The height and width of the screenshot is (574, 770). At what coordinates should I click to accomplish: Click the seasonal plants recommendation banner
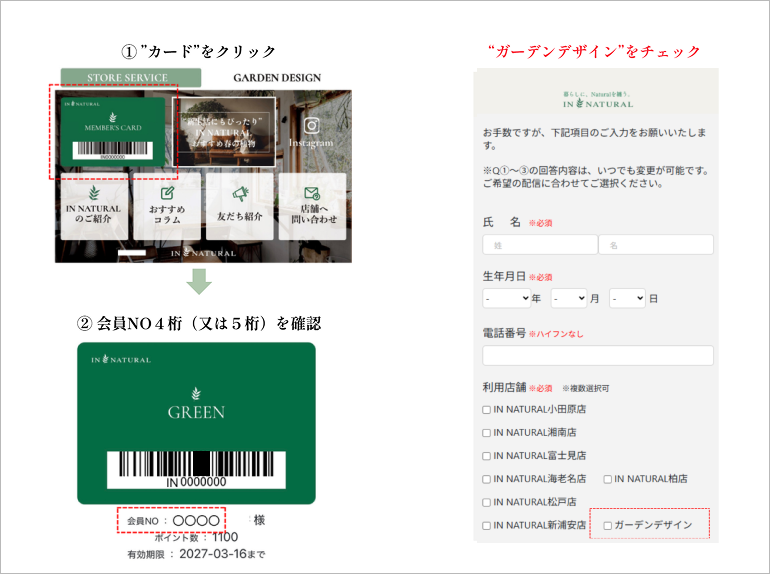(226, 130)
